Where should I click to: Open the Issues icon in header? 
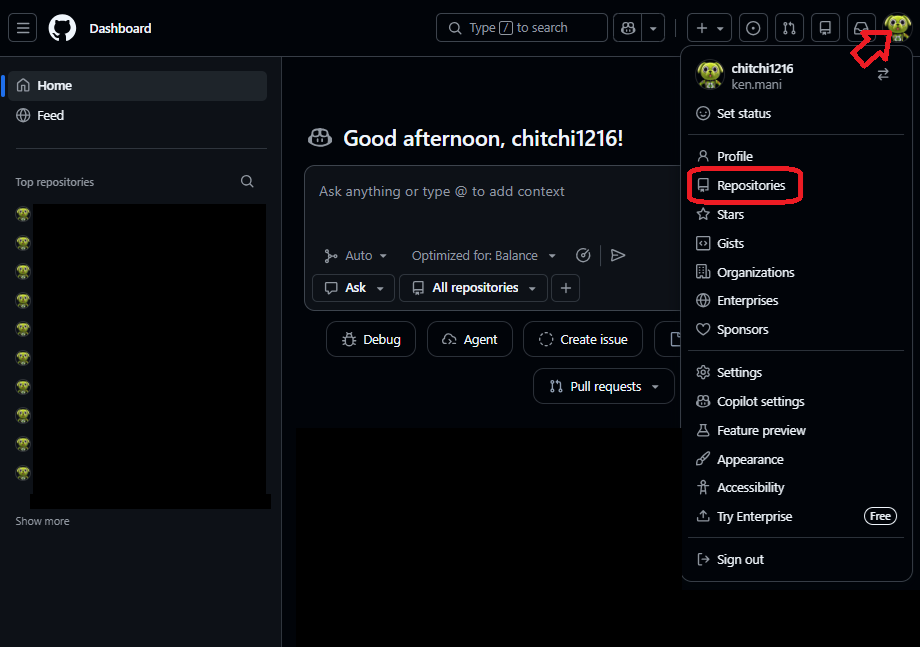(753, 28)
